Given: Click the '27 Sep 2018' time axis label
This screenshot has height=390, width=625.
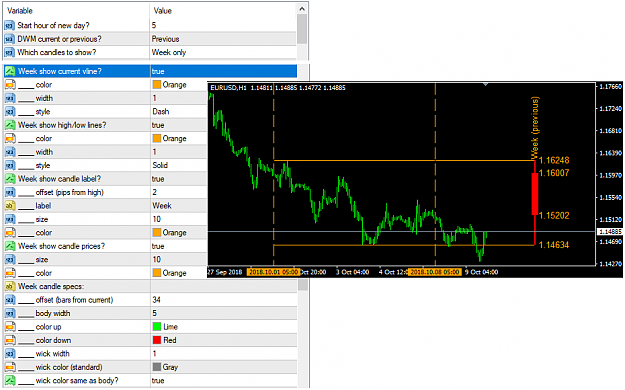Looking at the screenshot, I should (x=225, y=272).
